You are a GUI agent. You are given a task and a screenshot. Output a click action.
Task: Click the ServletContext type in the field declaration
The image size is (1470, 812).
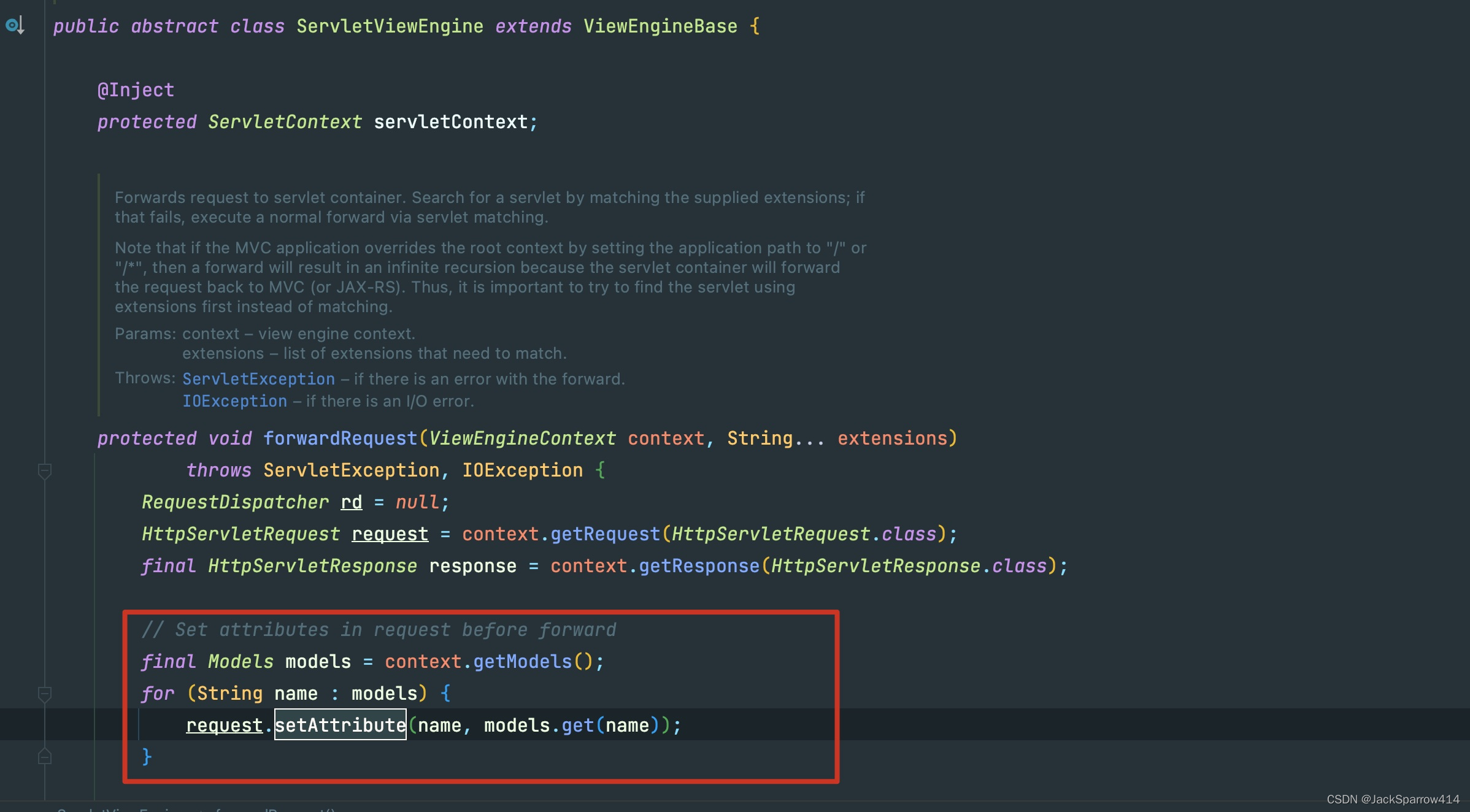285,122
